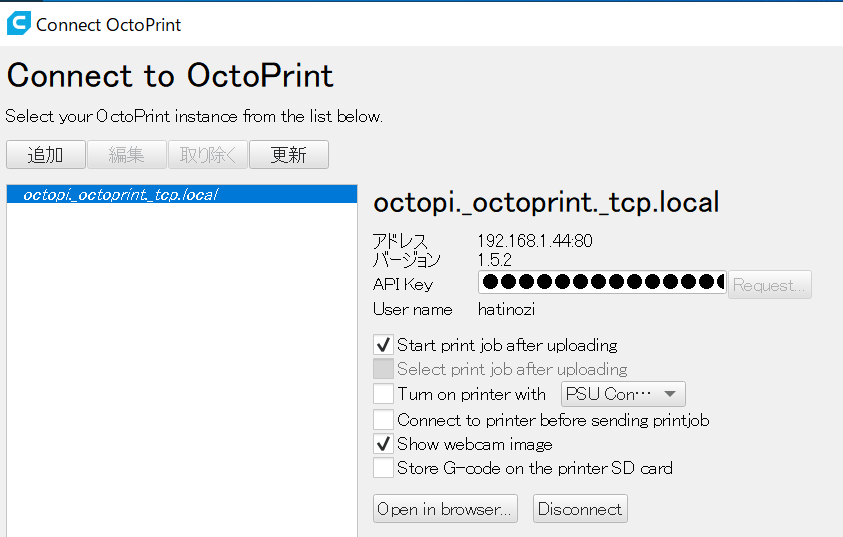Viewport: 843px width, 537px height.
Task: Click the dropdown arrow next to PSU Con…
Action: [670, 394]
